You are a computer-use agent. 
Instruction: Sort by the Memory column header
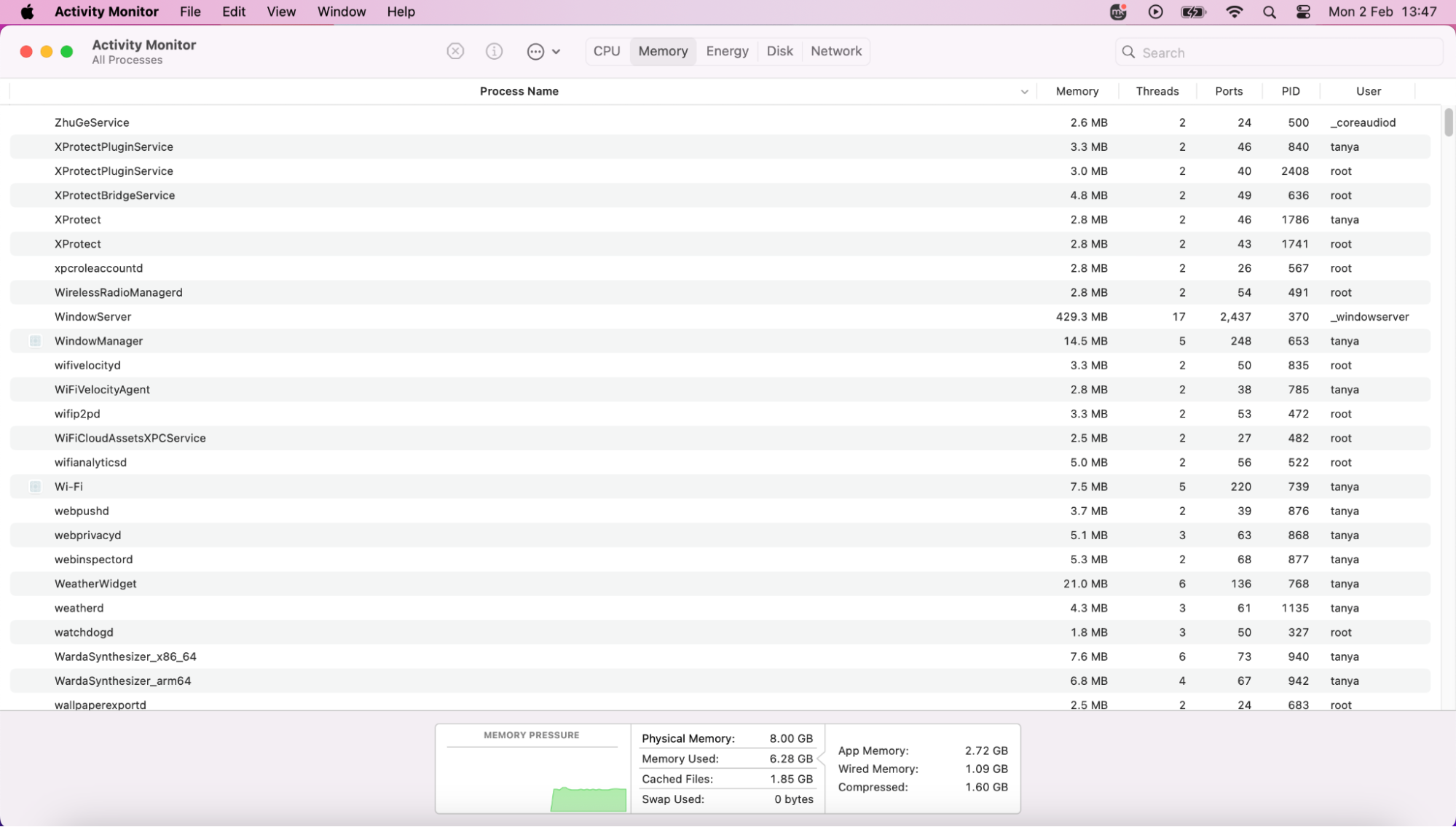[x=1077, y=91]
